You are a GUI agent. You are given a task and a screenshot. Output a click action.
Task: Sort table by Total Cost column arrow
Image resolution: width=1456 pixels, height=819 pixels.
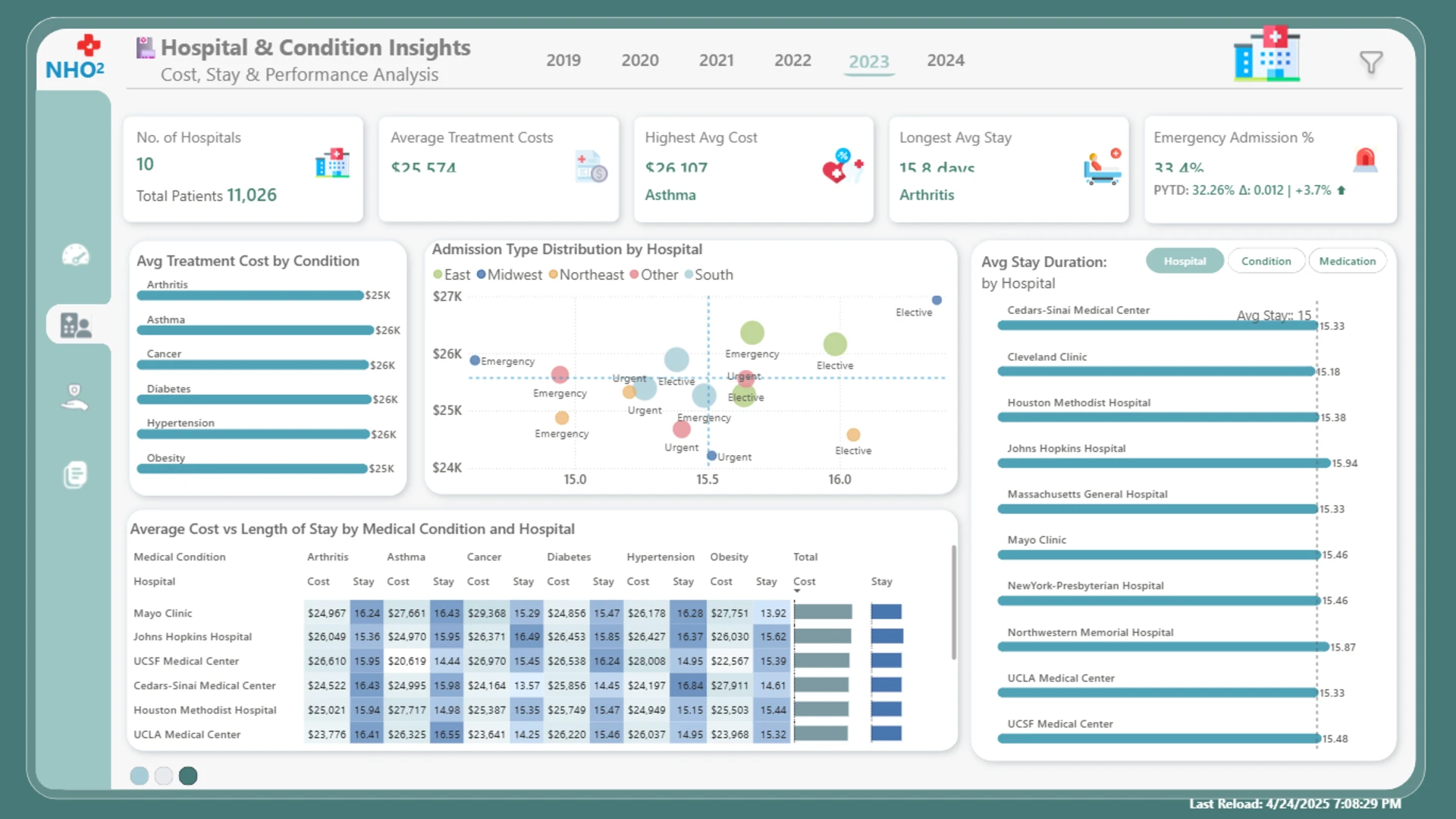797,591
